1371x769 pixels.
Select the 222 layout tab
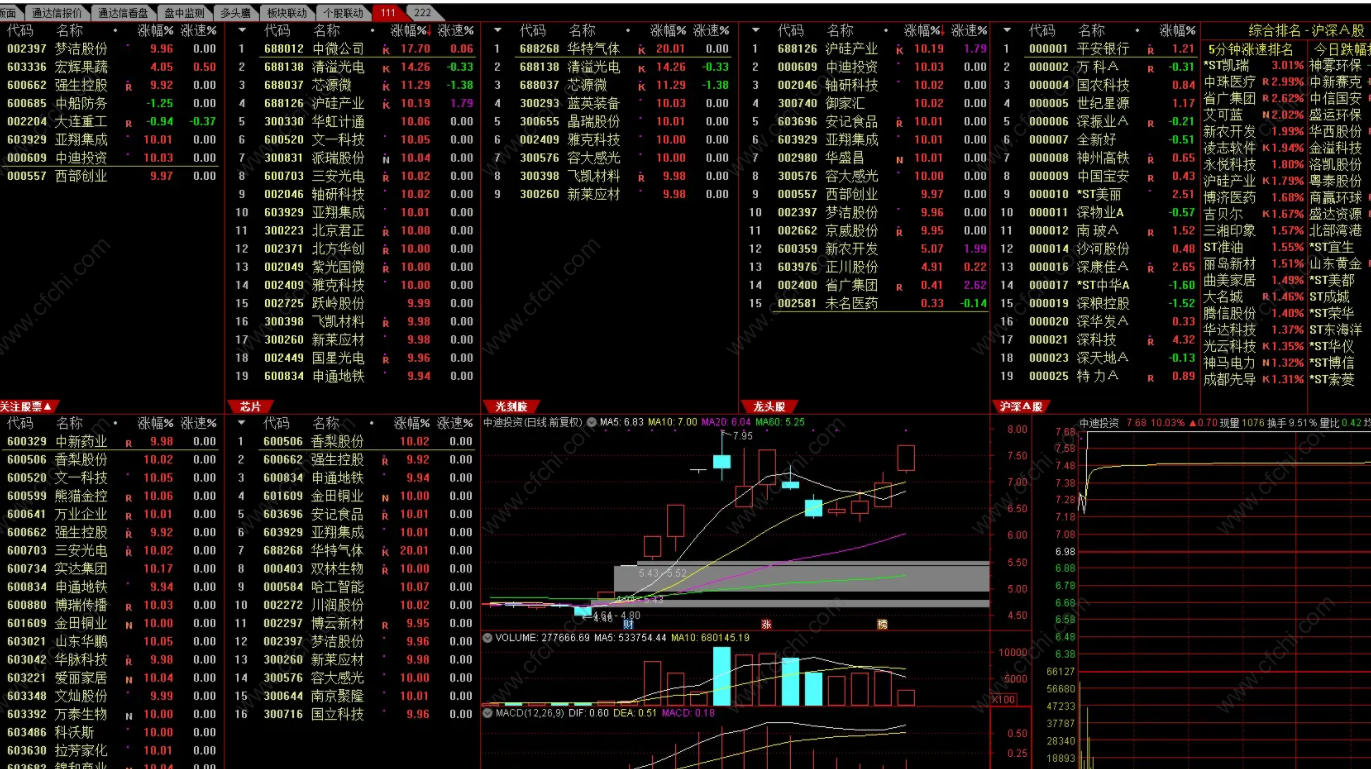coord(422,13)
